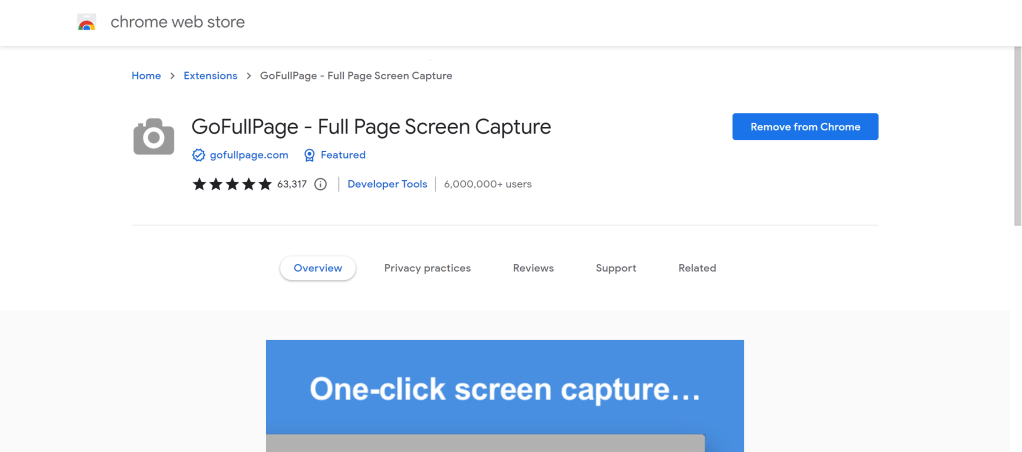Open the Developer Tools category link
This screenshot has width=1022, height=452.
[x=387, y=184]
